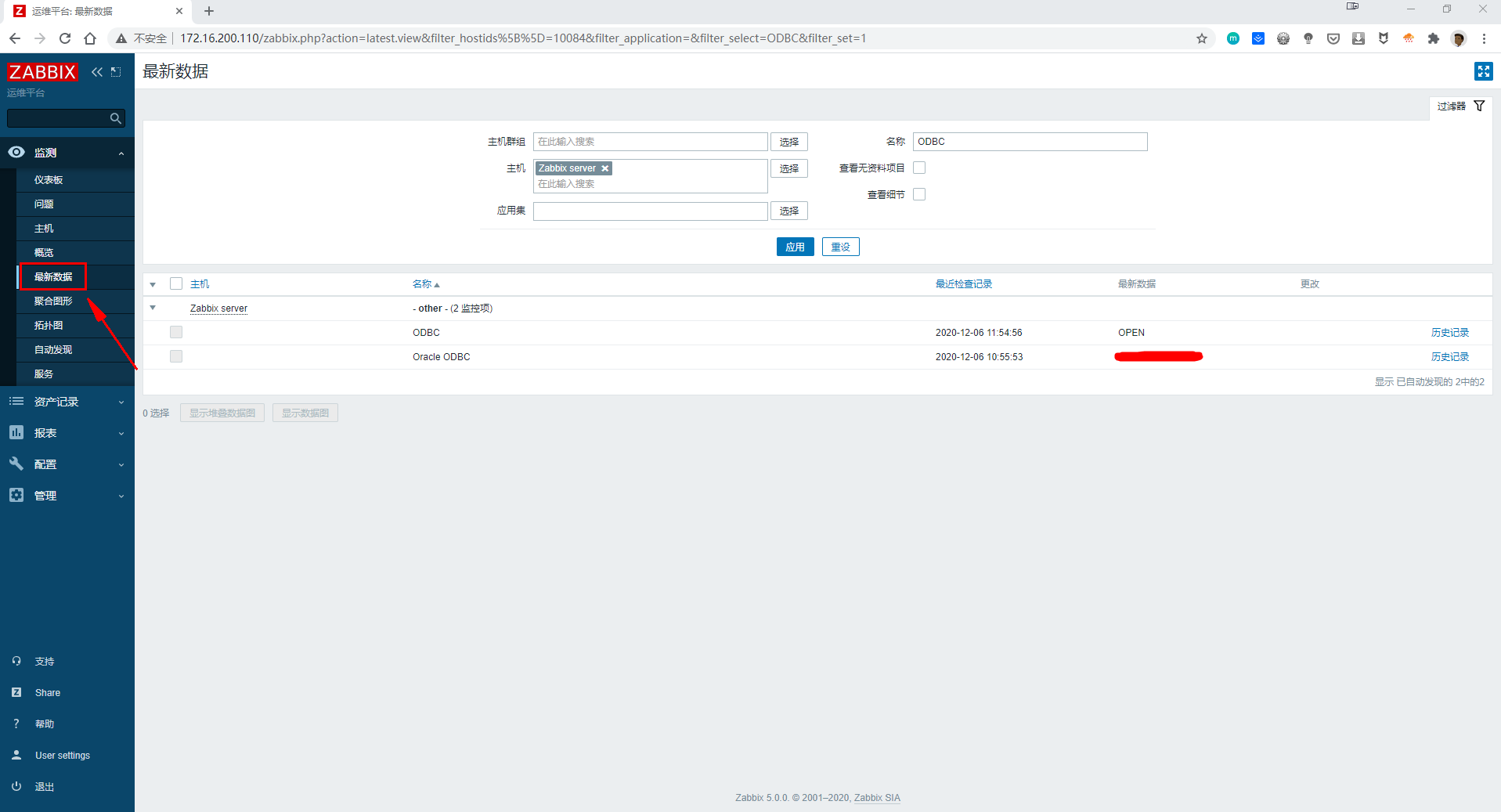Click the eye icon next to 监测

[16, 152]
